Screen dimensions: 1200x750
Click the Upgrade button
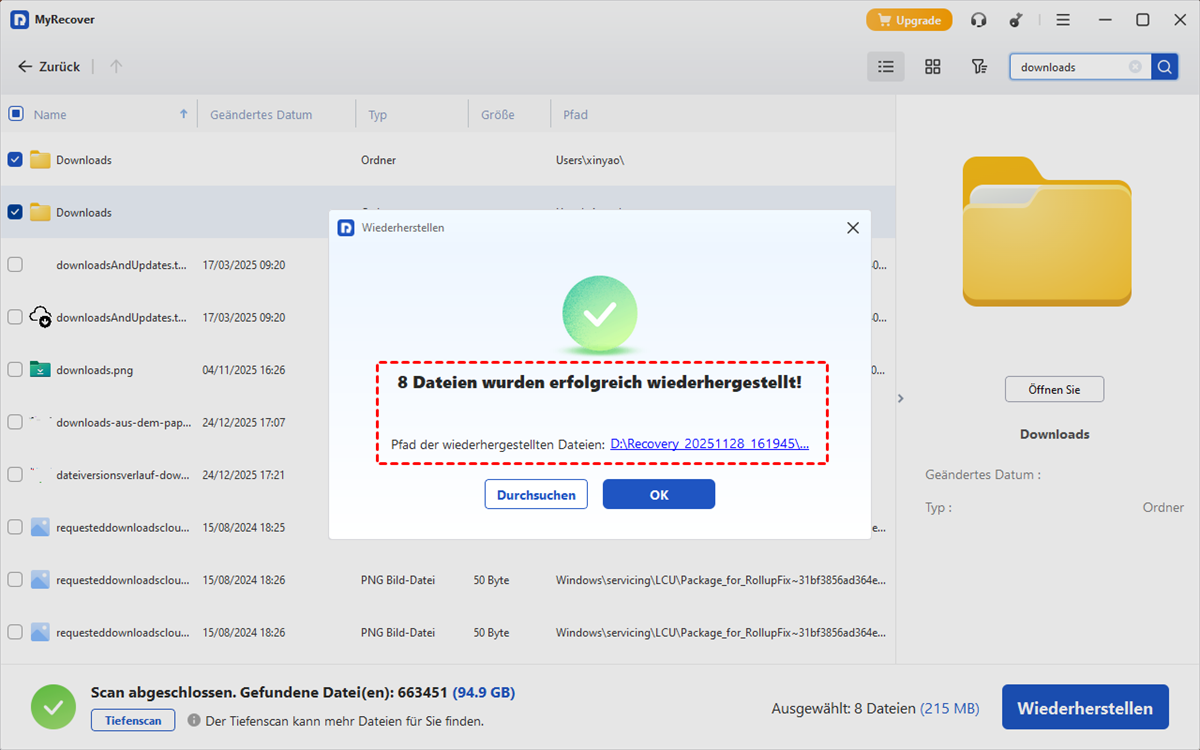(x=909, y=20)
